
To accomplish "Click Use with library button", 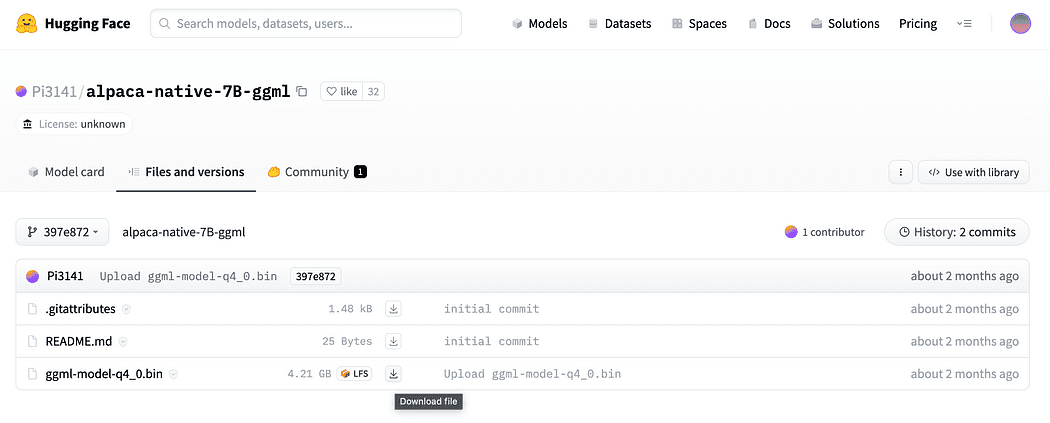I will [974, 172].
